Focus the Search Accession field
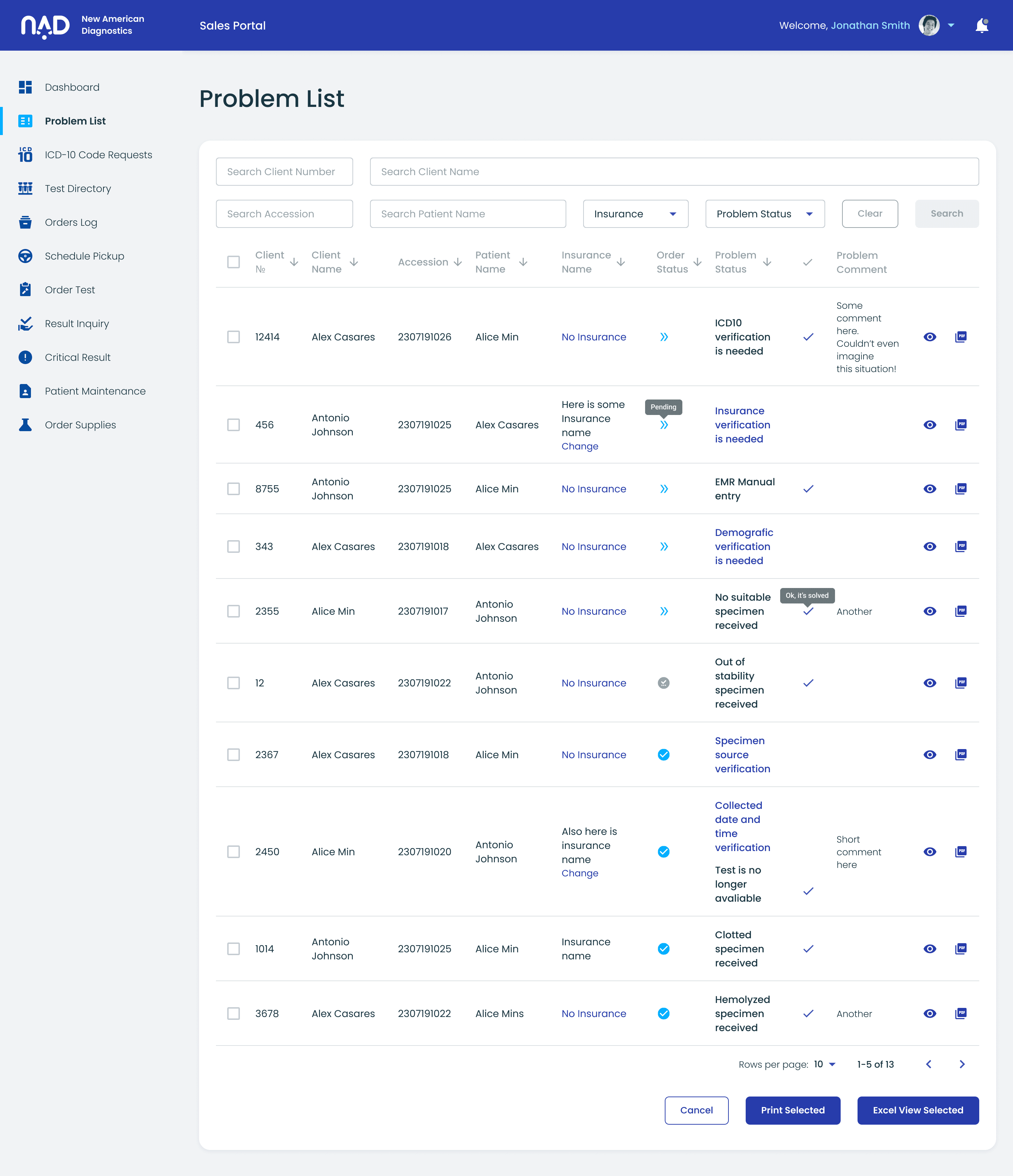This screenshot has height=1176, width=1013. (284, 213)
